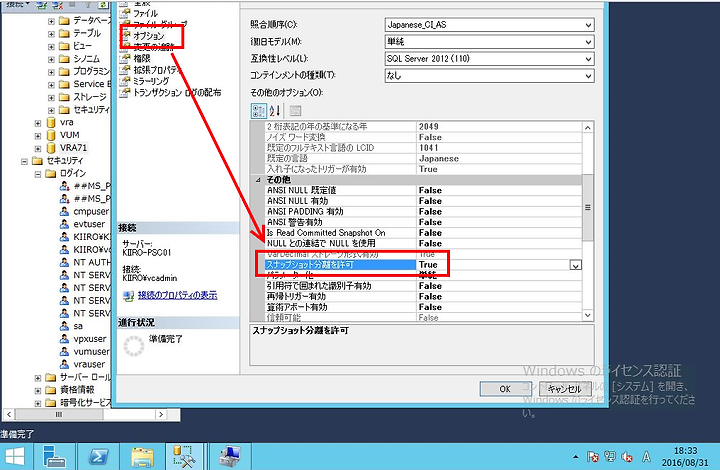Collapse the その他 category in the options grid

pyautogui.click(x=258, y=180)
